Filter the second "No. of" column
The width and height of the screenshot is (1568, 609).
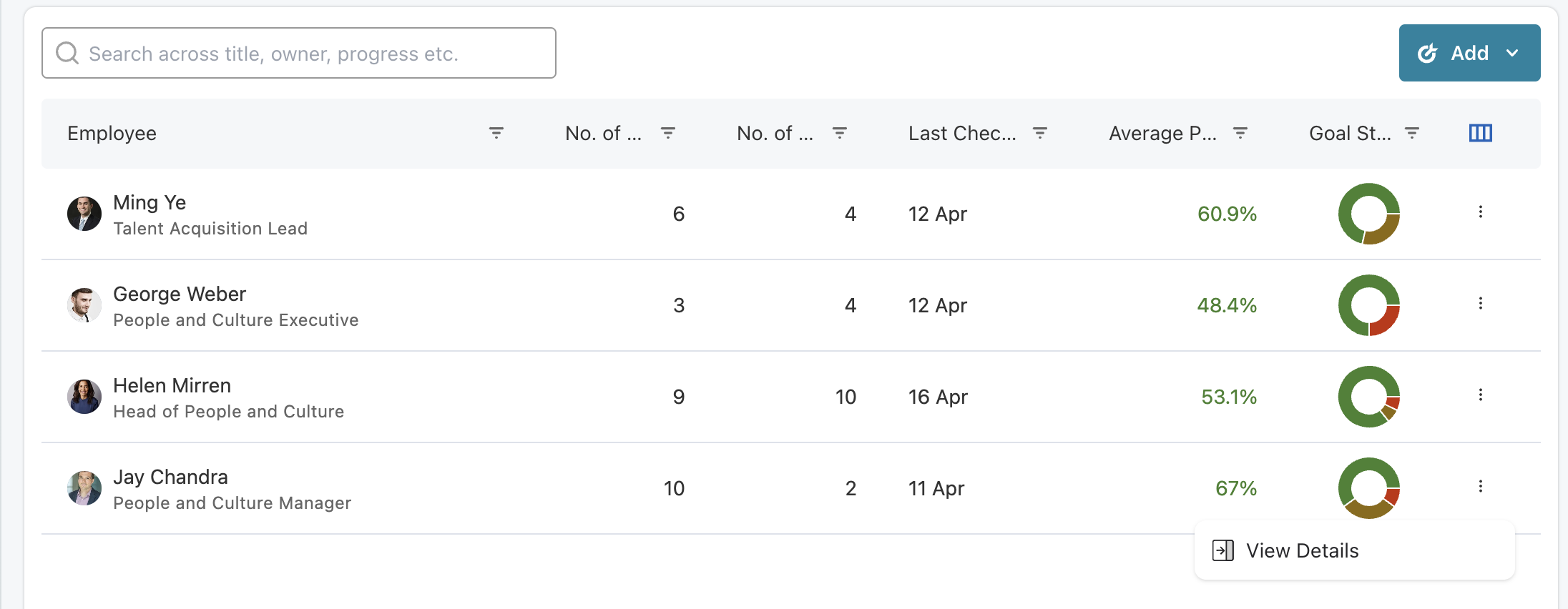pyautogui.click(x=839, y=133)
